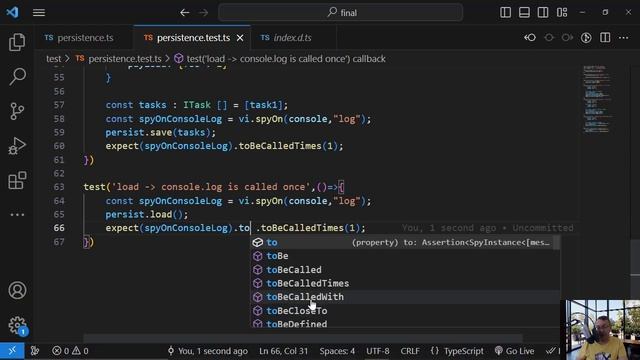
Task: Choose the 'toBeCalledTimes' suggestion
Action: [405, 283]
